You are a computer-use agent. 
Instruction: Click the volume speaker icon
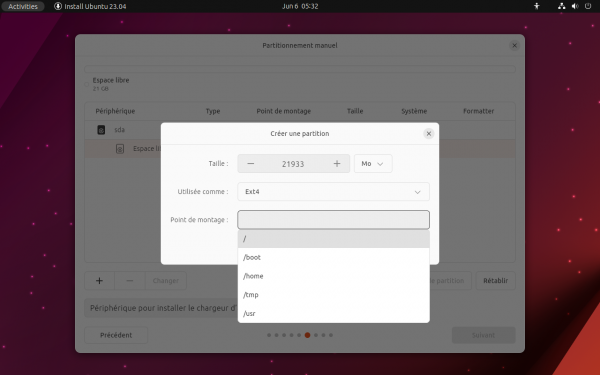(575, 6)
